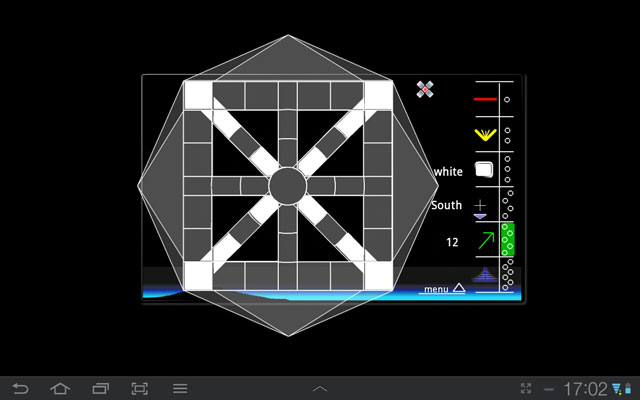
Task: Open the menu with triangle arrow
Action: tap(444, 289)
